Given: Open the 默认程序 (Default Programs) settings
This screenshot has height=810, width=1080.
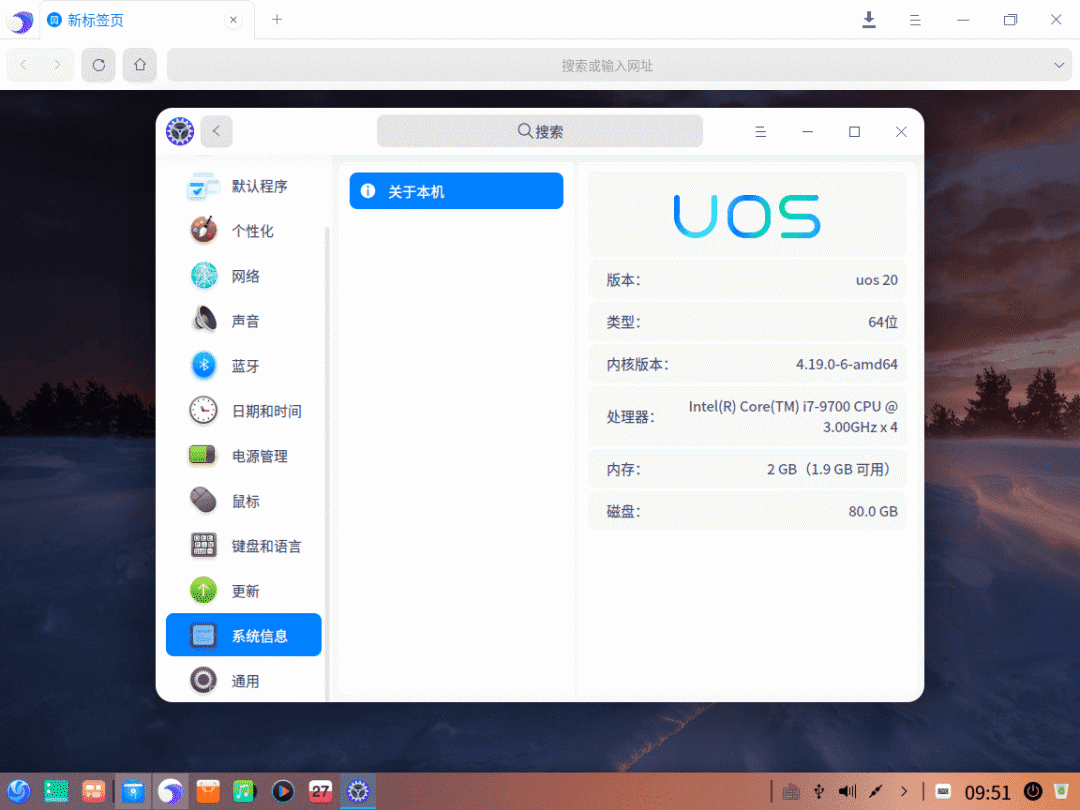Looking at the screenshot, I should point(250,186).
